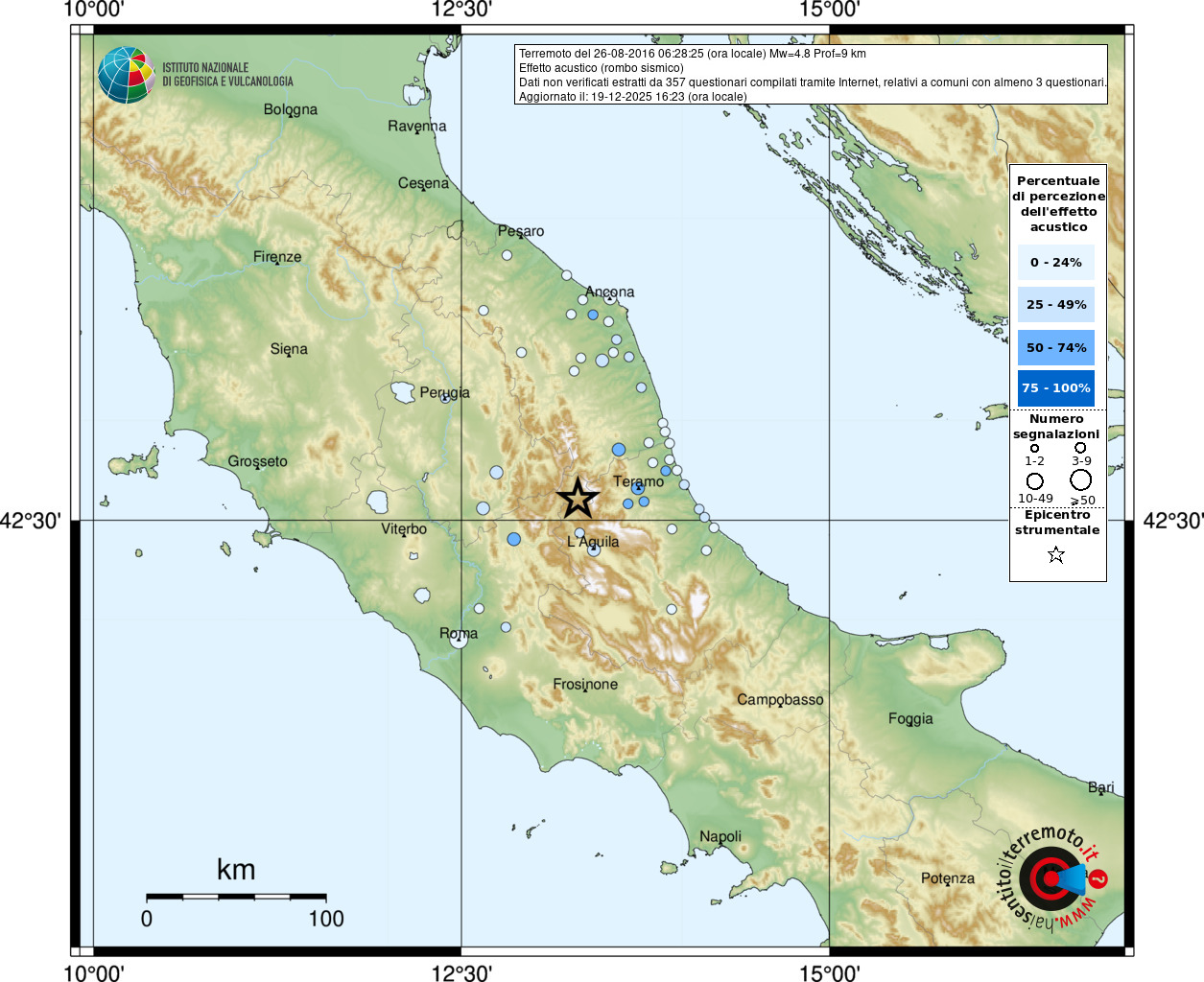Click the earthquake info header text
The image size is (1204, 982).
[812, 75]
